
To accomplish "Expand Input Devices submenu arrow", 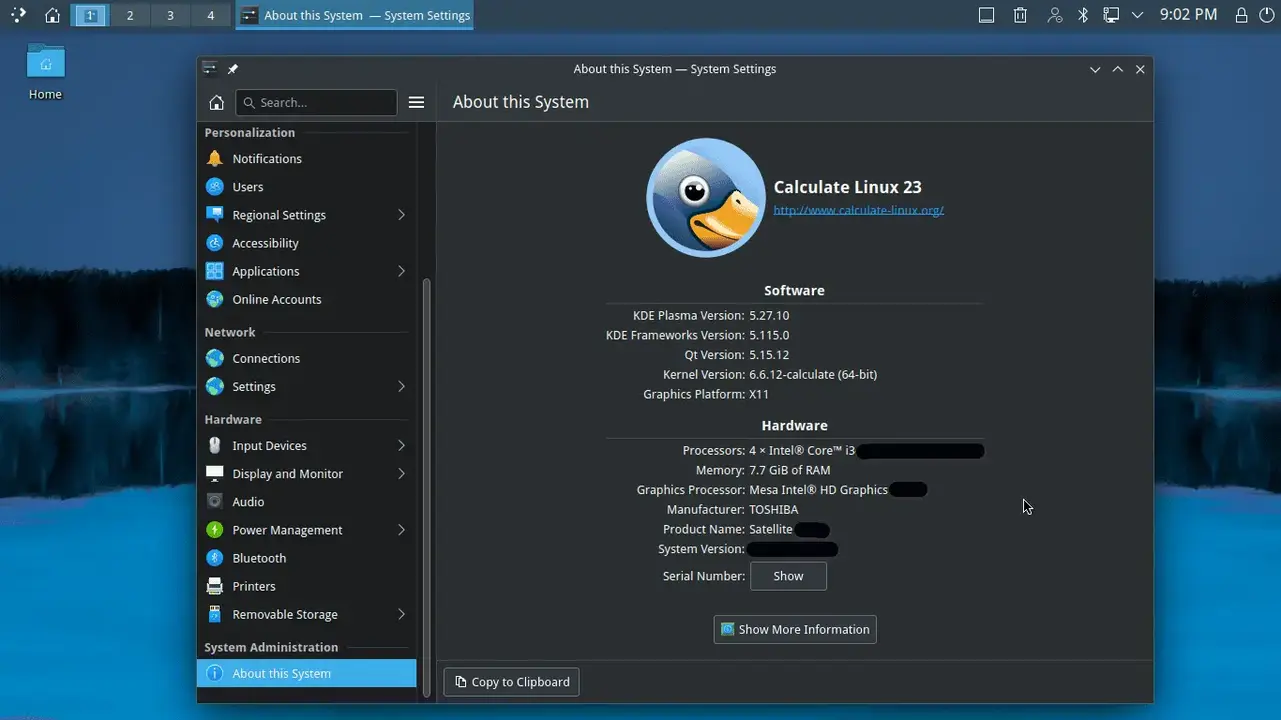I will (401, 445).
